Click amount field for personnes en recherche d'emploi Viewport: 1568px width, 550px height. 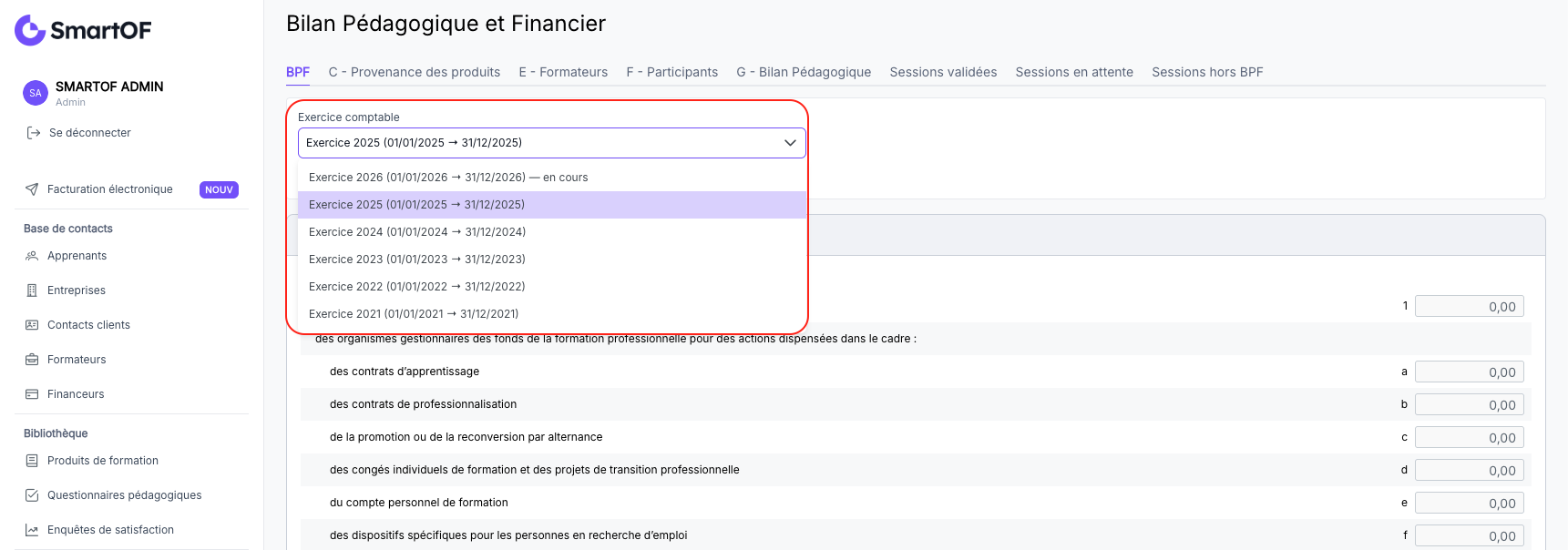point(1470,536)
